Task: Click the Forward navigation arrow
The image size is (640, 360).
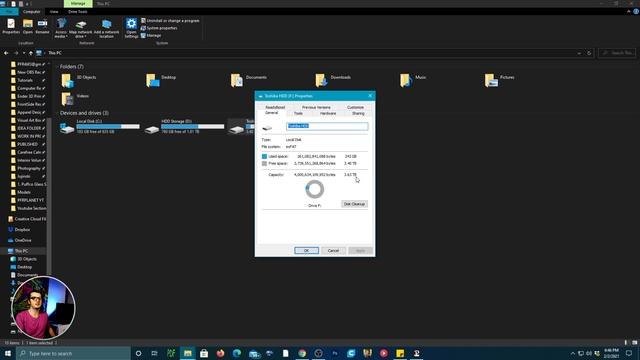Action: point(16,53)
